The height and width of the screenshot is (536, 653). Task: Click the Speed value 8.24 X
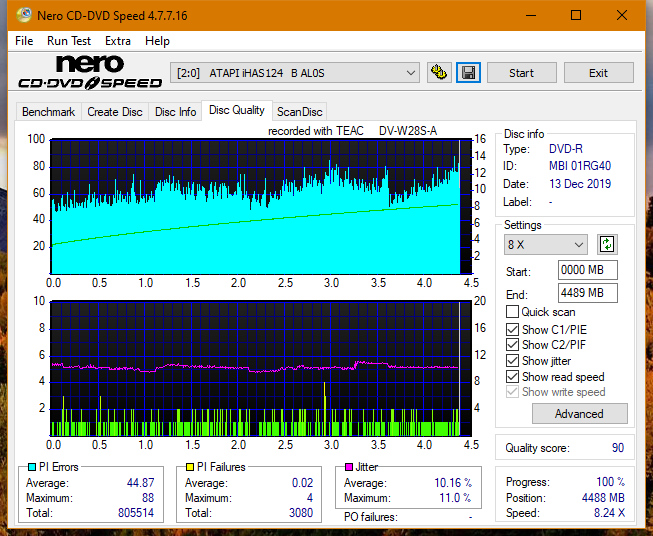609,513
